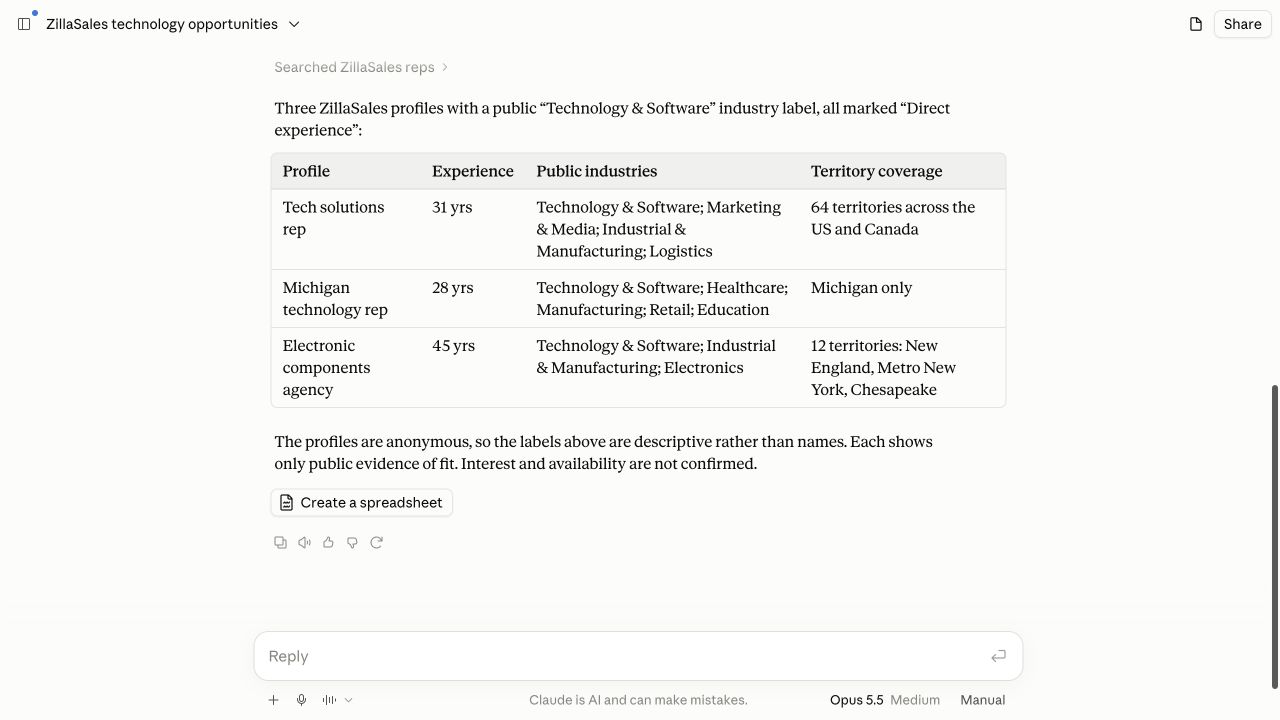Click the page vertical scrollbar
The height and width of the screenshot is (720, 1280).
[x=1274, y=536]
